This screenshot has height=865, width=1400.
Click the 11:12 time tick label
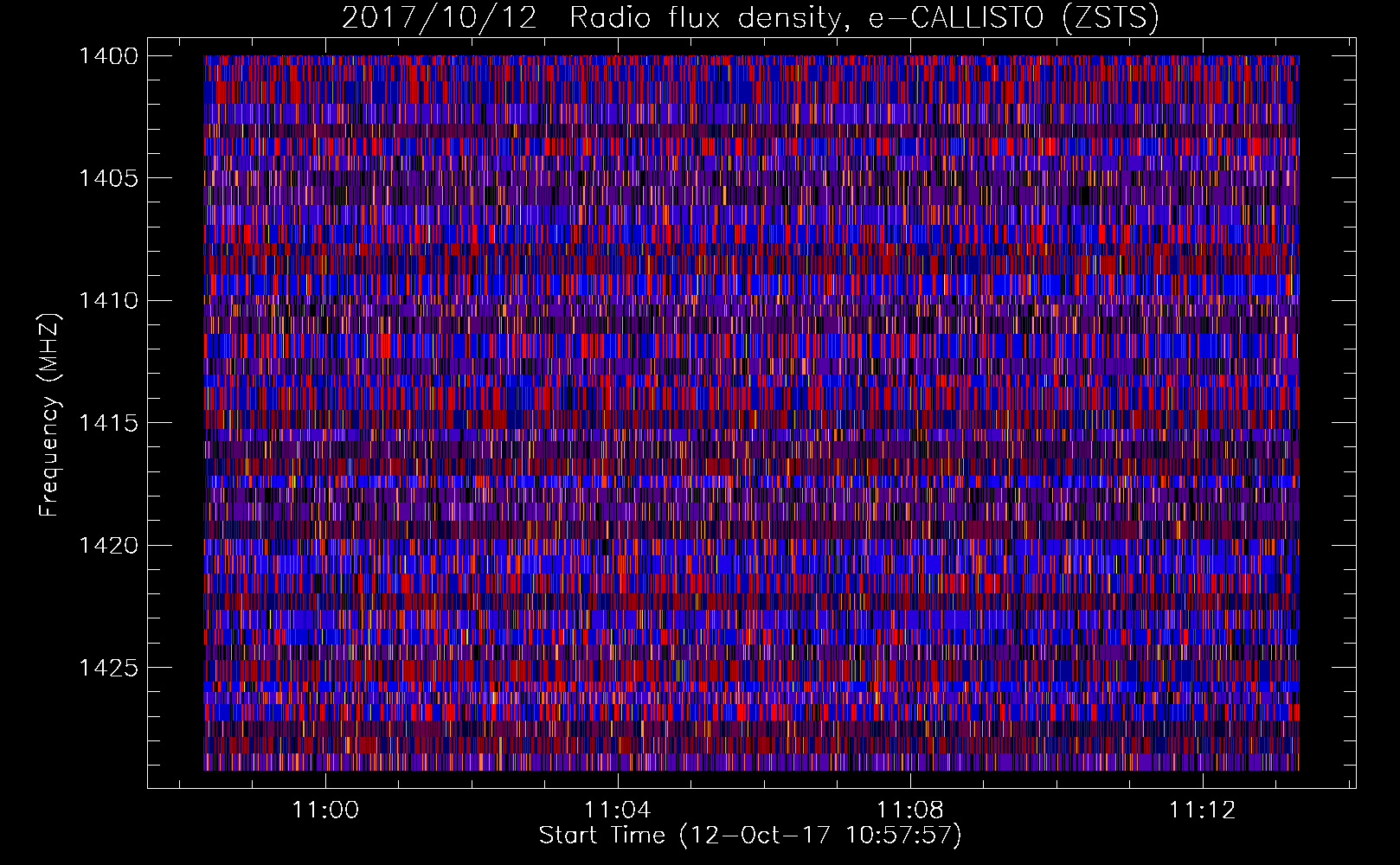coord(1203,811)
